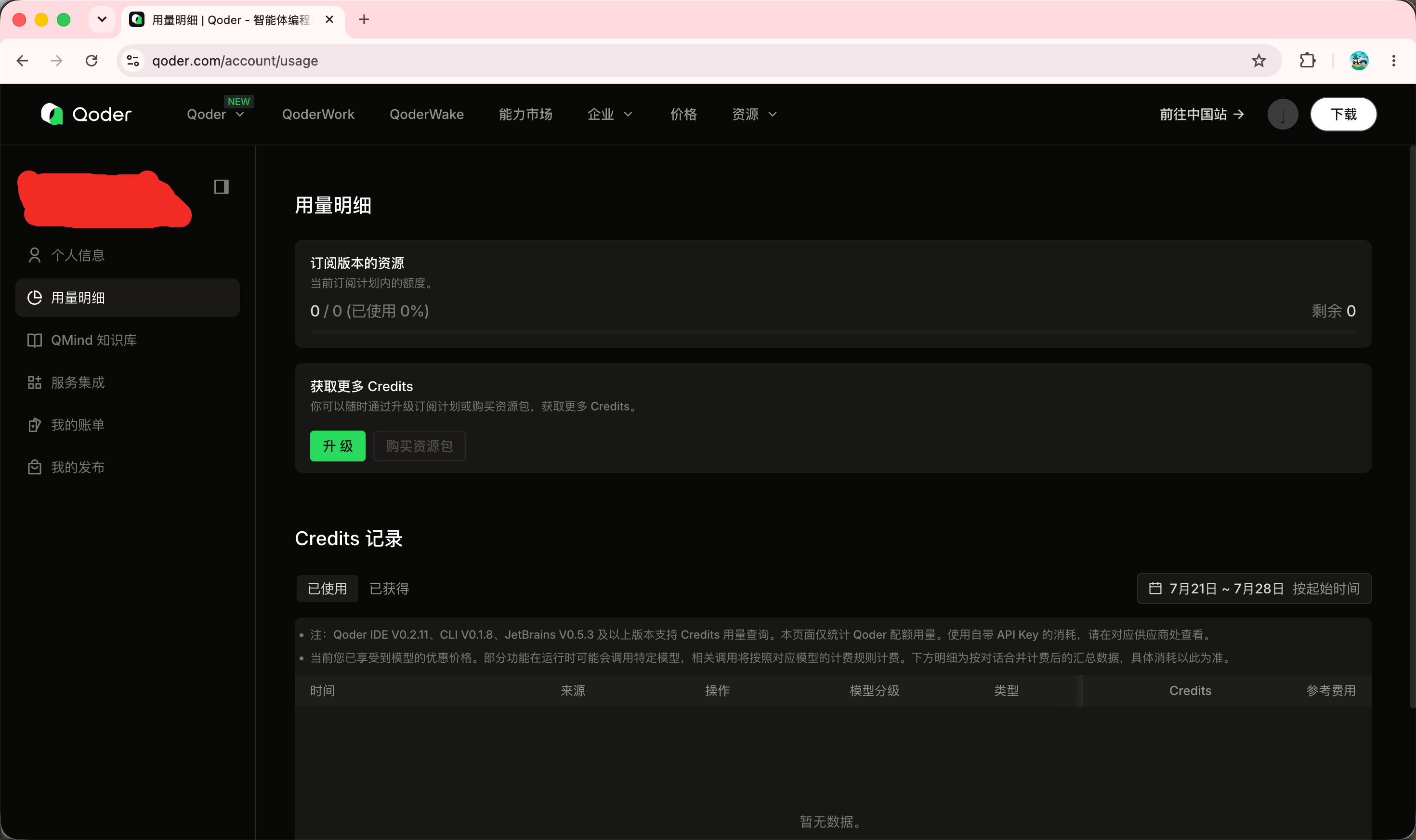
Task: Click the 暂无数据。 empty table message
Action: [832, 821]
